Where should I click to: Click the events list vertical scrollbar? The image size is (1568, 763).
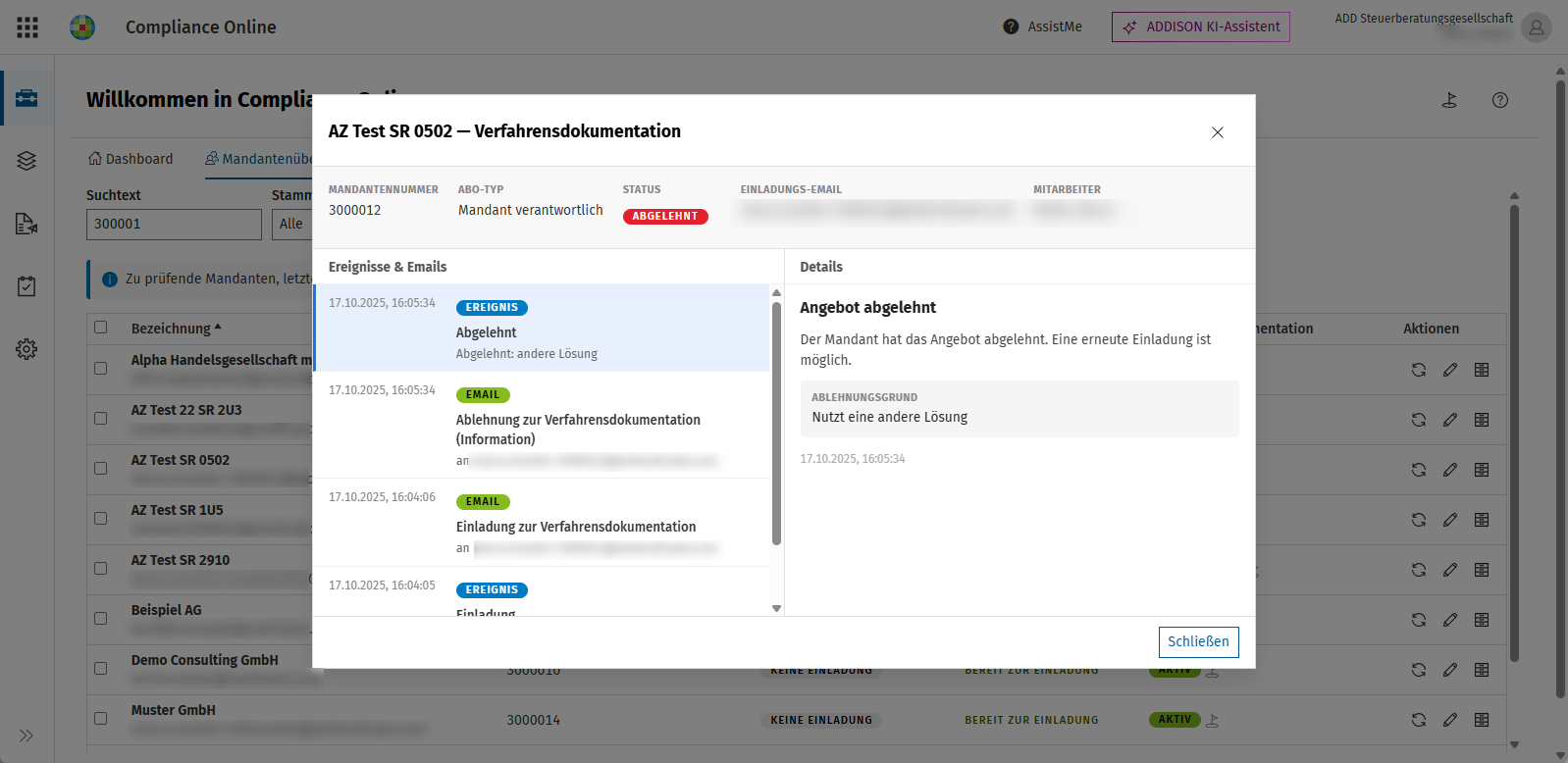click(x=776, y=422)
